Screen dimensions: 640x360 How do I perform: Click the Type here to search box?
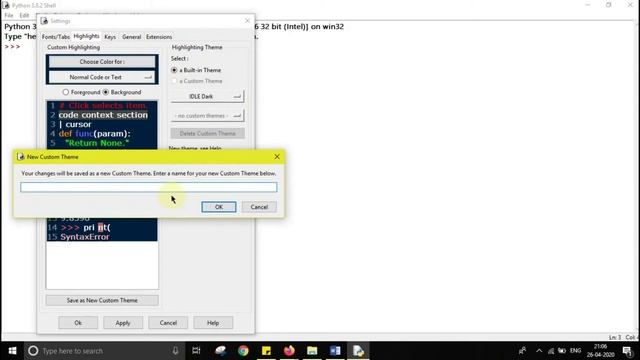tap(104, 351)
